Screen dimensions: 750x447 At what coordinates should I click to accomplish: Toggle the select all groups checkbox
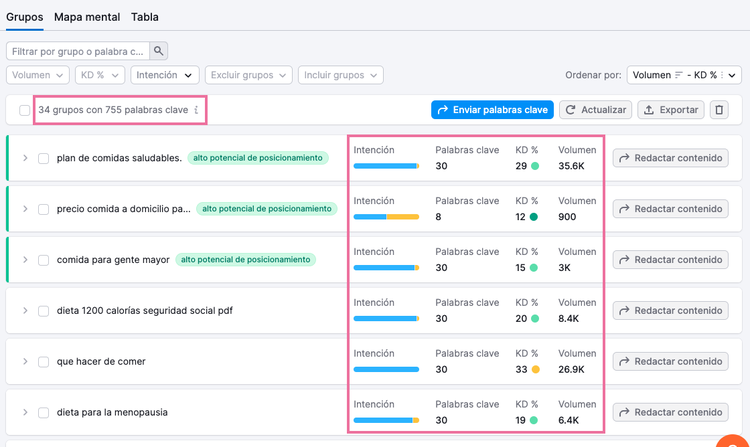point(24,110)
